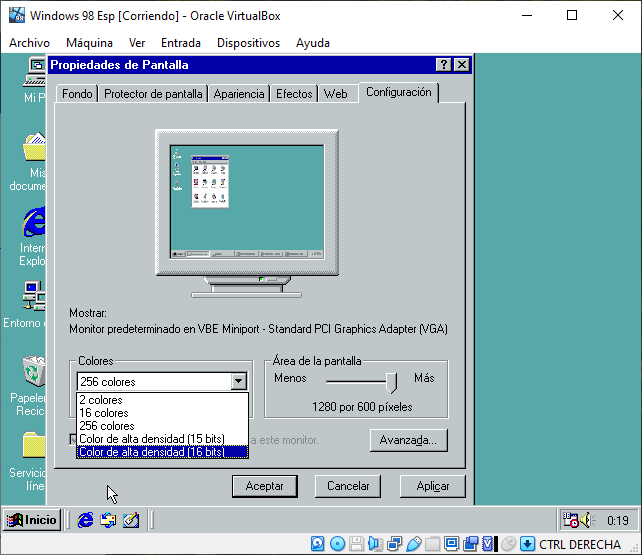Click the CTRL DERECHA host key label
642x555 pixels.
point(580,544)
